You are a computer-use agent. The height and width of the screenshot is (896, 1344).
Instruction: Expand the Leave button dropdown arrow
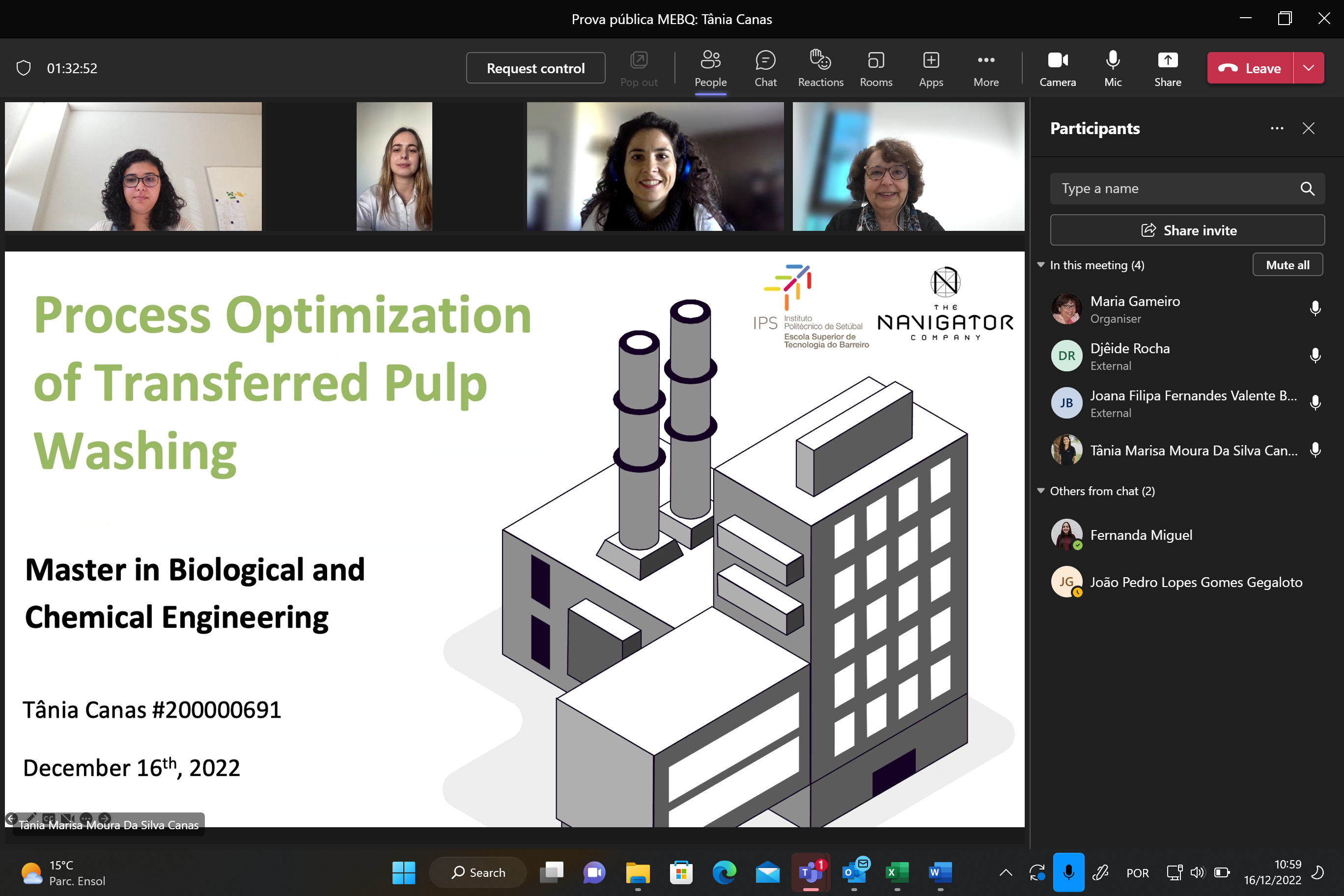pyautogui.click(x=1308, y=68)
